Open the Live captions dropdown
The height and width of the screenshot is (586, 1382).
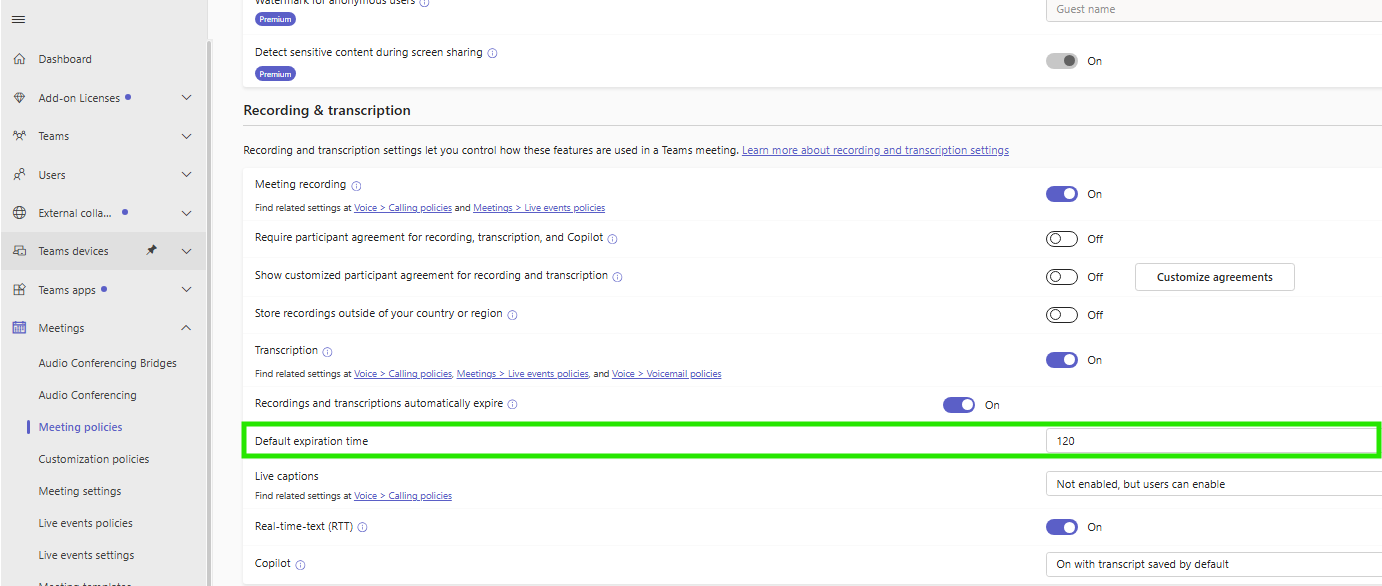tap(1213, 484)
